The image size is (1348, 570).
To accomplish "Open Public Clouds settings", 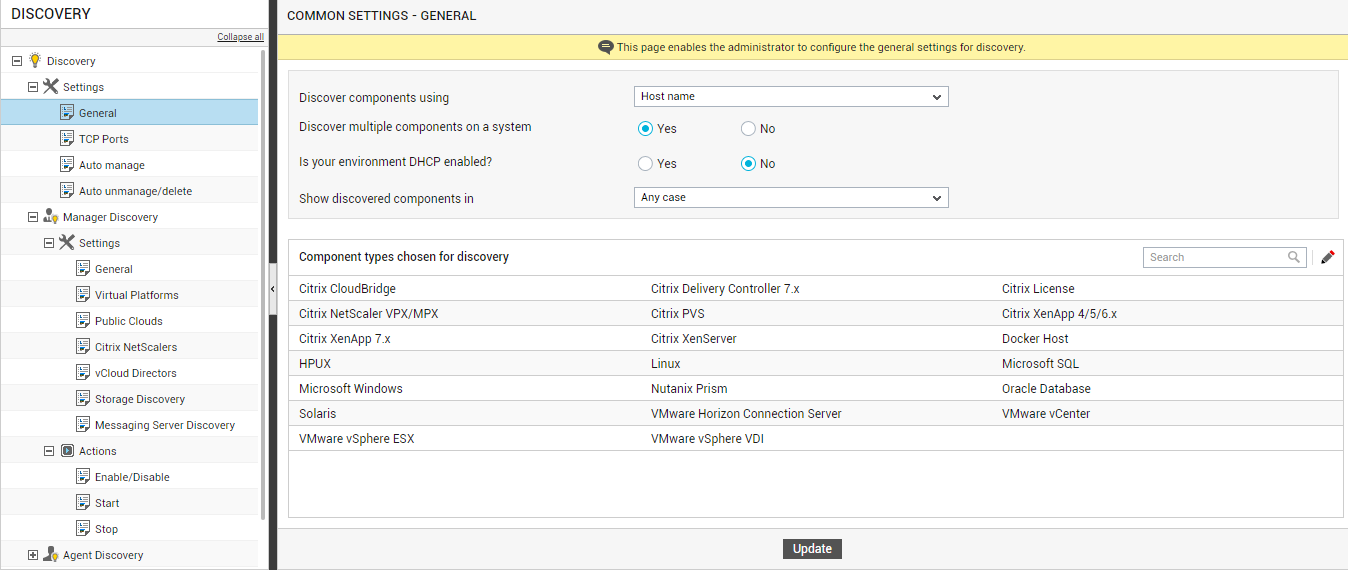I will (129, 321).
